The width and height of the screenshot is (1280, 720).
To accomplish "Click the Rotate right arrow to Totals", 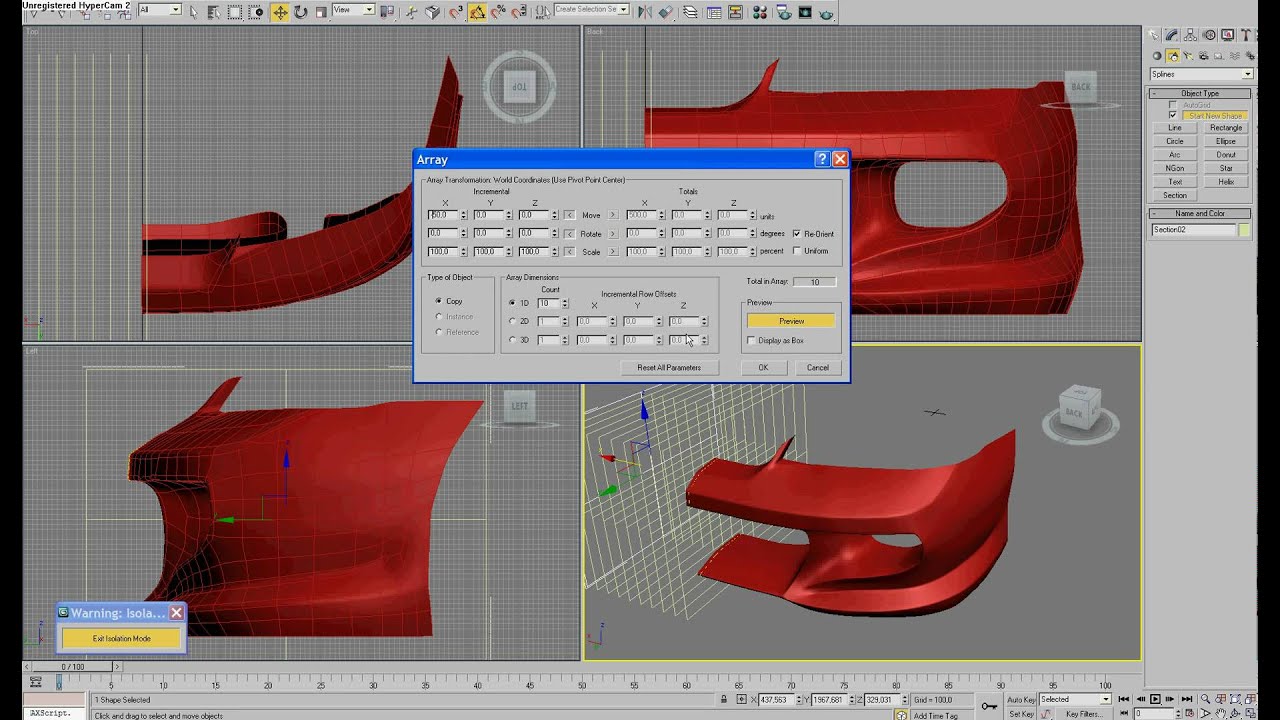I will pyautogui.click(x=613, y=234).
